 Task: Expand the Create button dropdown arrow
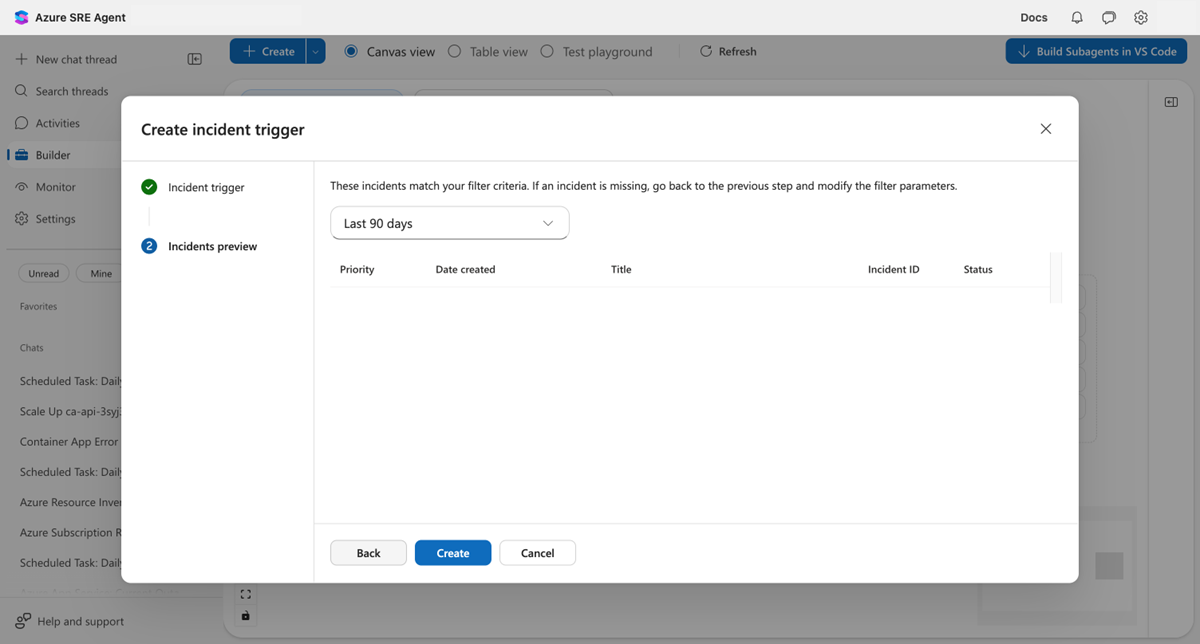click(314, 50)
